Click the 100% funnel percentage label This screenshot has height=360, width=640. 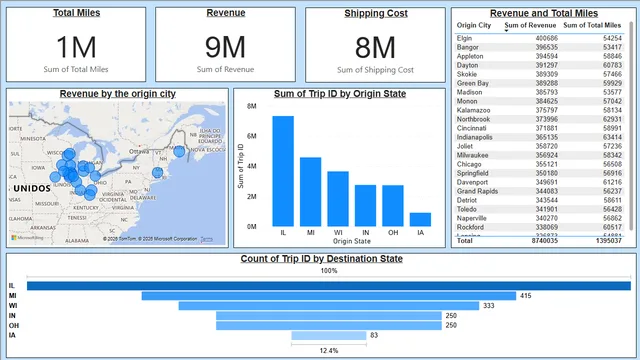329,271
